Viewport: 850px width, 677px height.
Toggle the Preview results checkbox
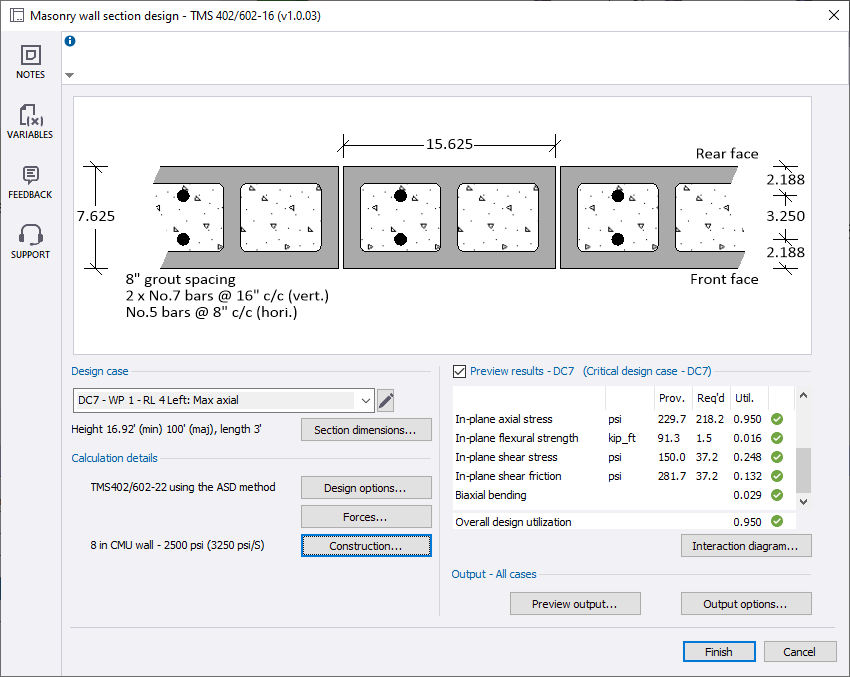460,371
